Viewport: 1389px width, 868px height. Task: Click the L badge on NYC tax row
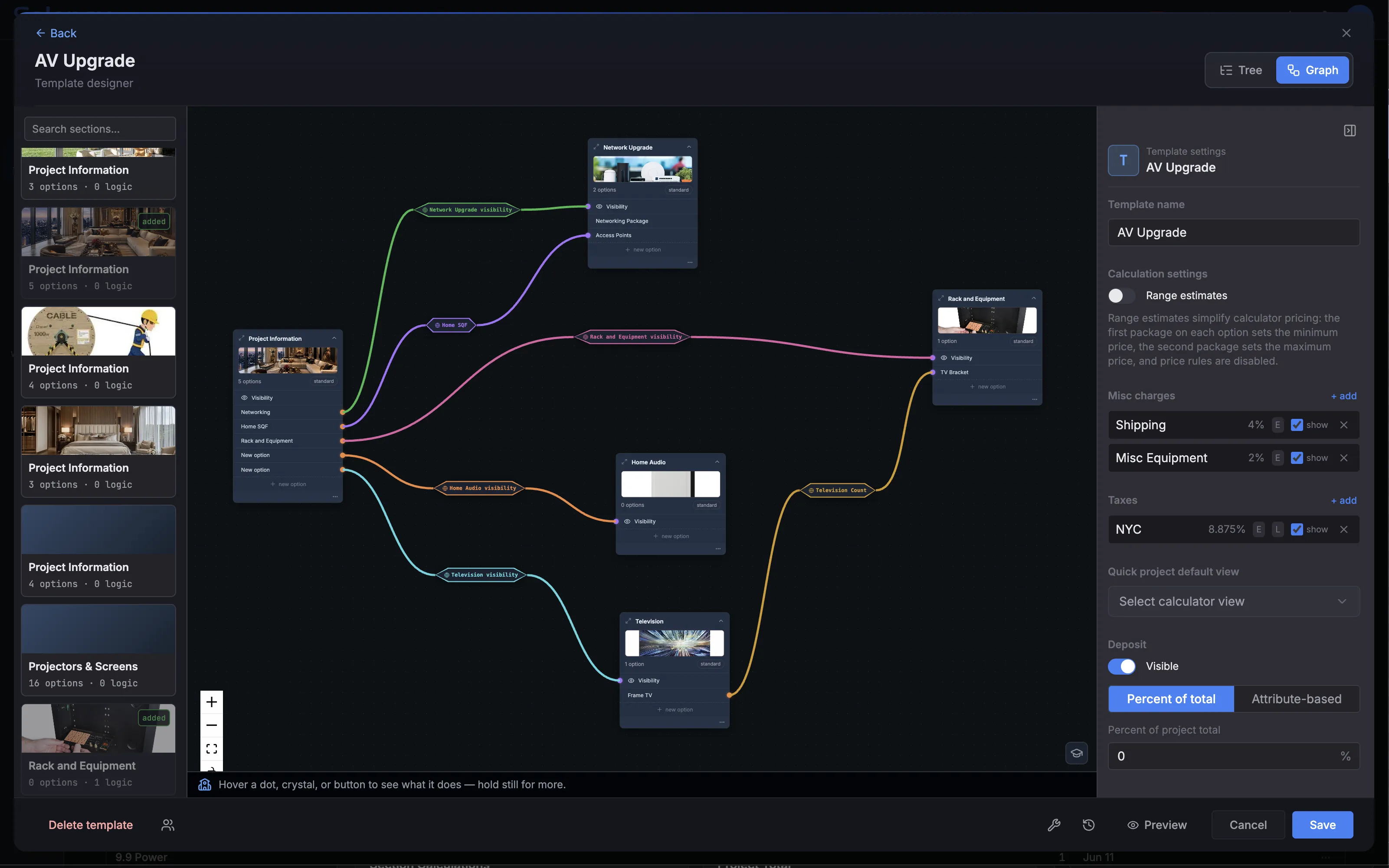(x=1278, y=529)
